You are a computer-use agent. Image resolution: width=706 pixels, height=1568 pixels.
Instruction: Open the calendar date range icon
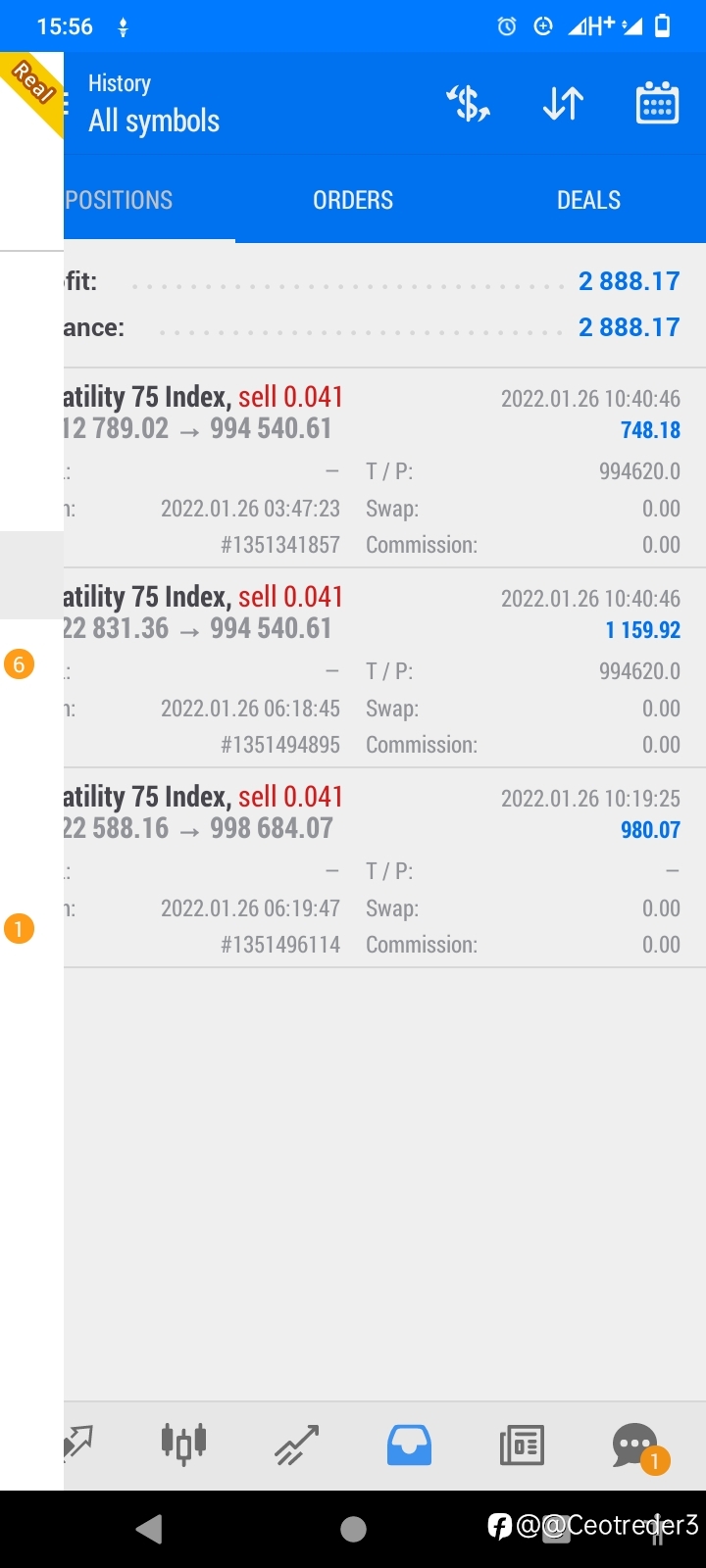click(x=657, y=103)
